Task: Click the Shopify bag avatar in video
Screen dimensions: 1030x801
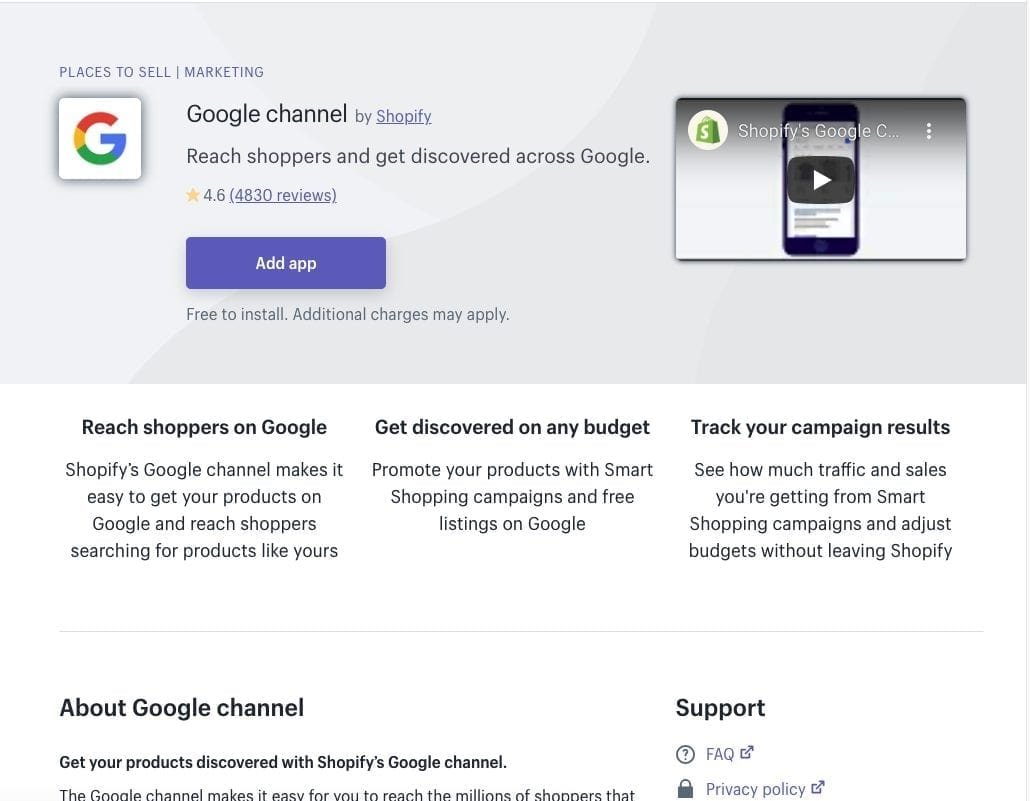Action: point(708,131)
